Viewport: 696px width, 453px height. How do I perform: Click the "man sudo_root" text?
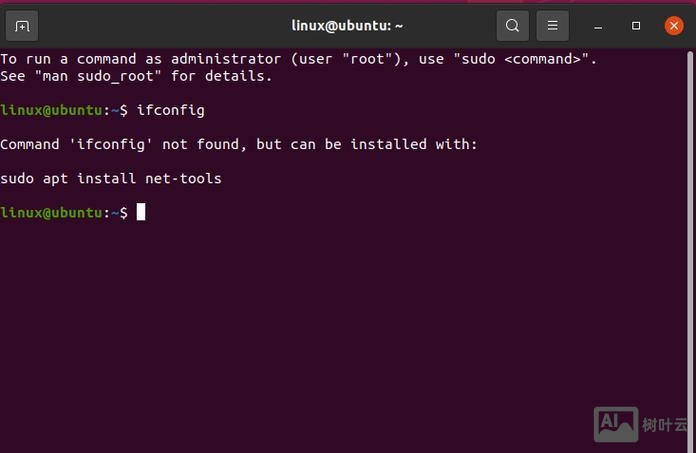tap(97, 76)
